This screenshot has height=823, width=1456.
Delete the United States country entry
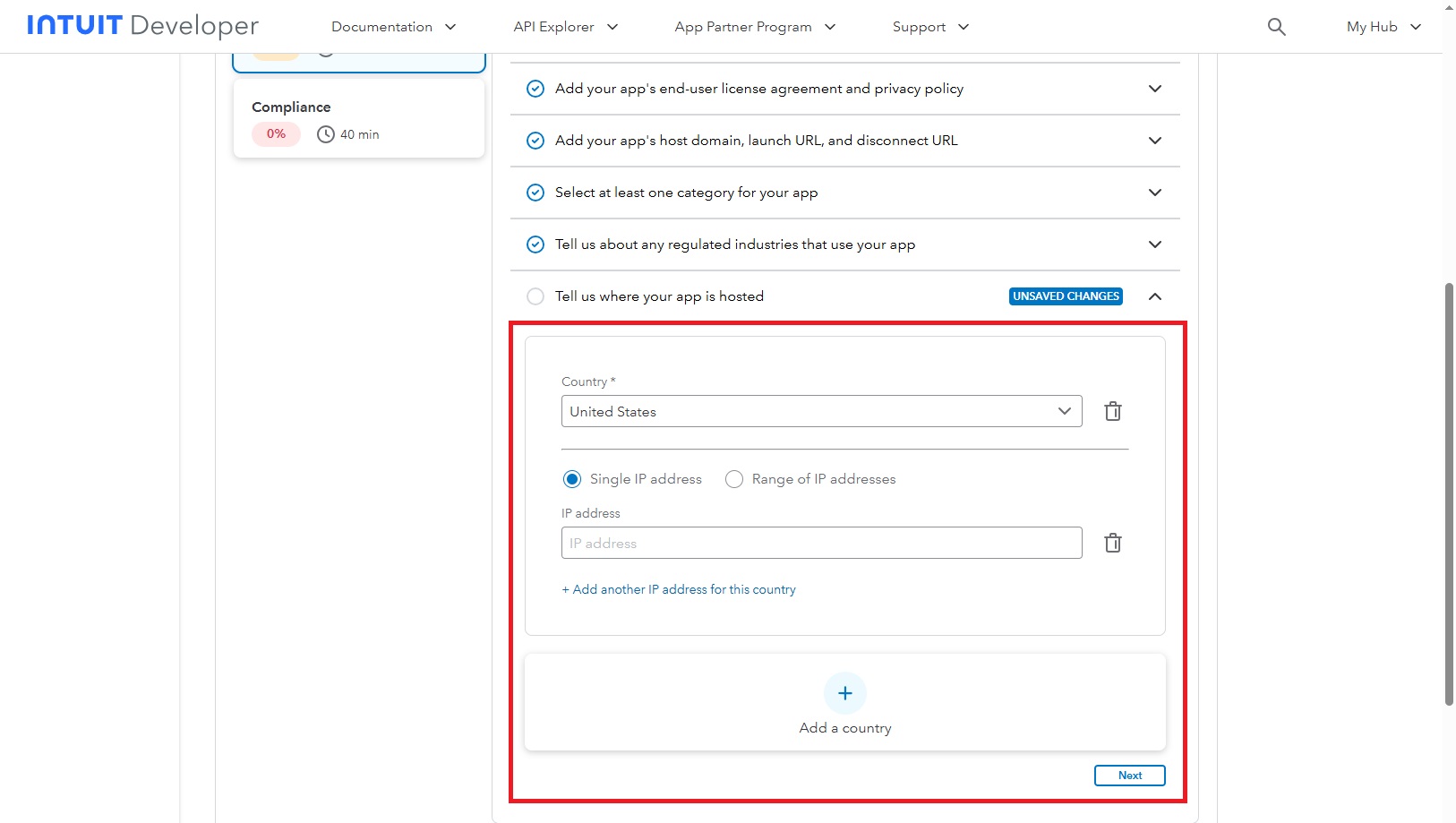point(1112,411)
